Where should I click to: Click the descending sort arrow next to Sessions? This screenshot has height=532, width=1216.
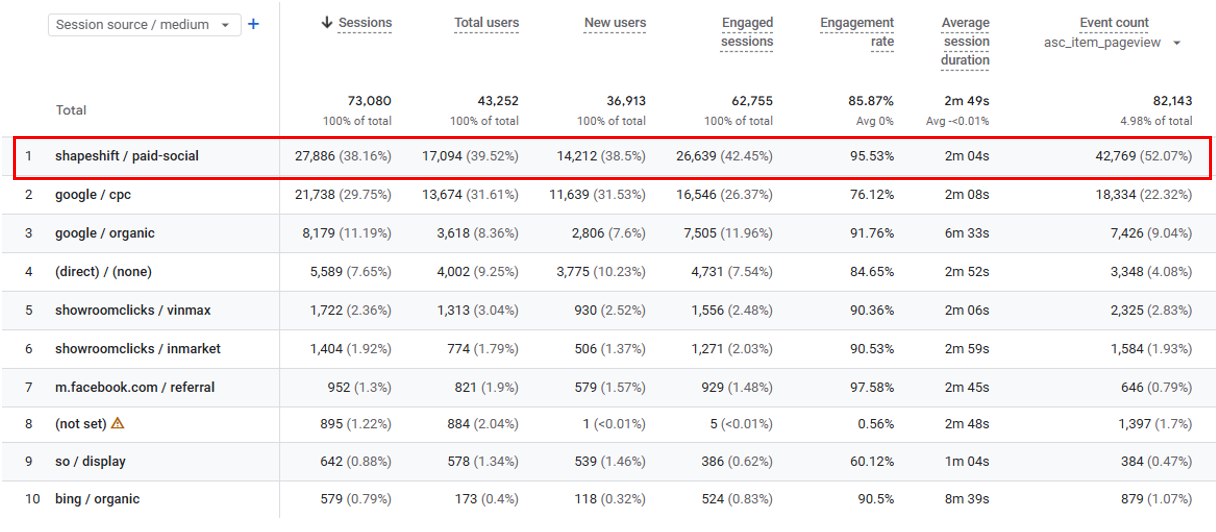(326, 23)
